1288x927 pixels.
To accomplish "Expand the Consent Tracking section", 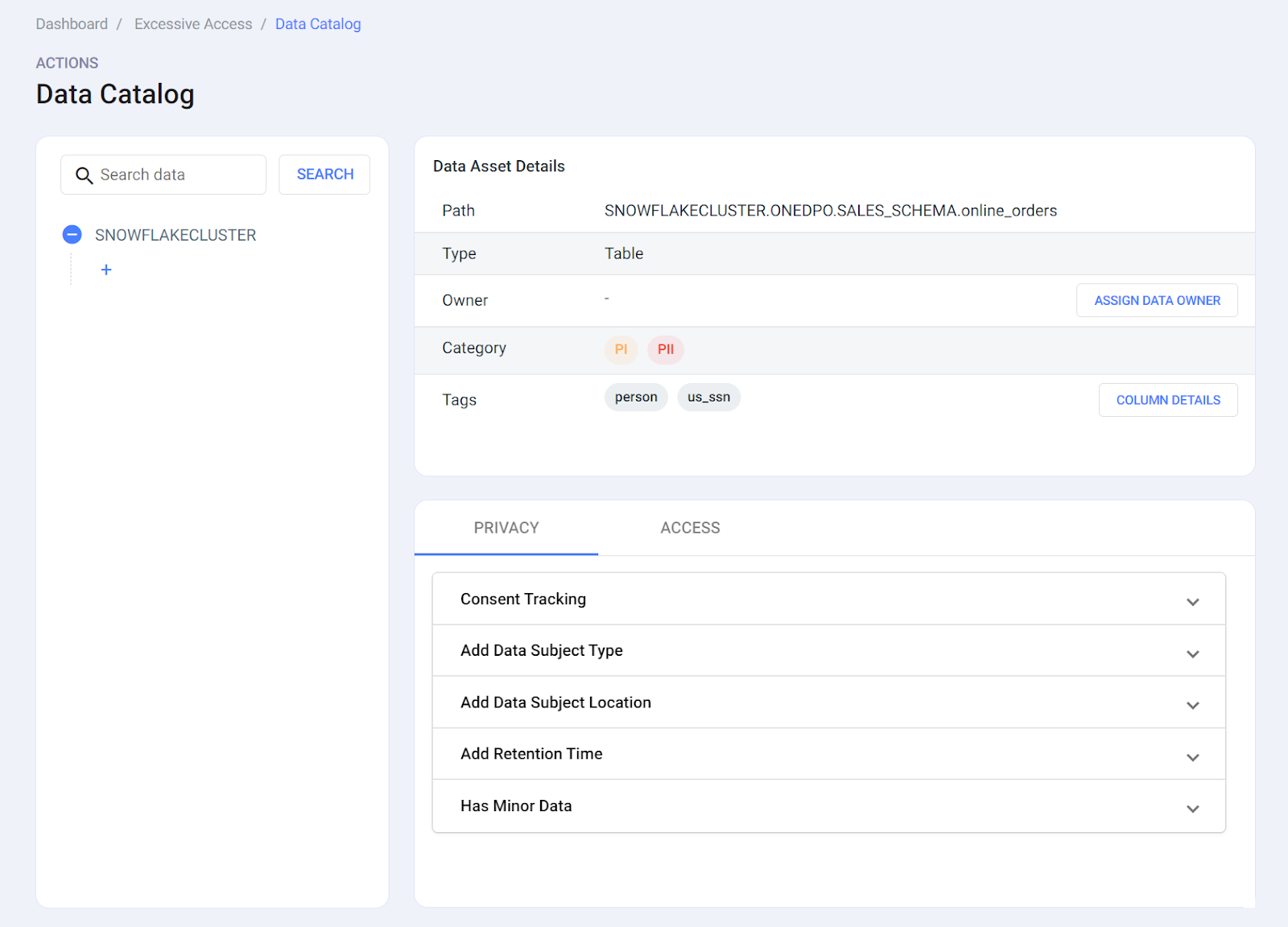I will [x=1192, y=602].
